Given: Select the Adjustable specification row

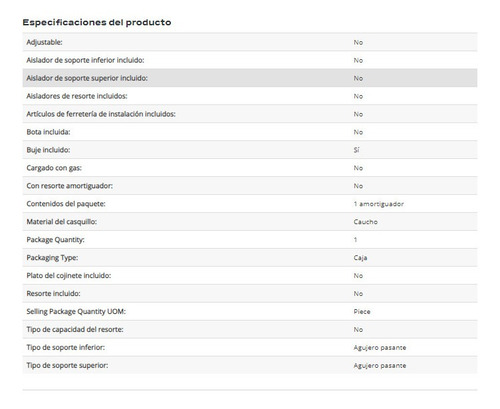Looking at the screenshot, I should point(250,42).
